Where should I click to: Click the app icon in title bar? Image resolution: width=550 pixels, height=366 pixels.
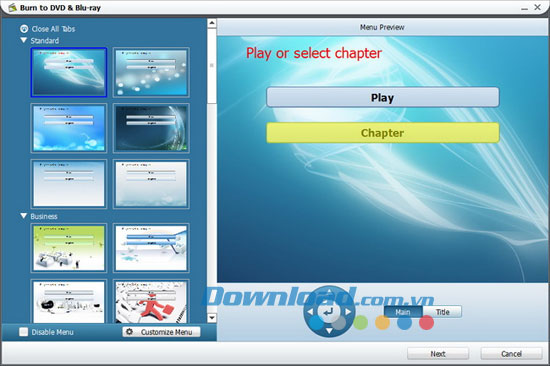[12, 7]
